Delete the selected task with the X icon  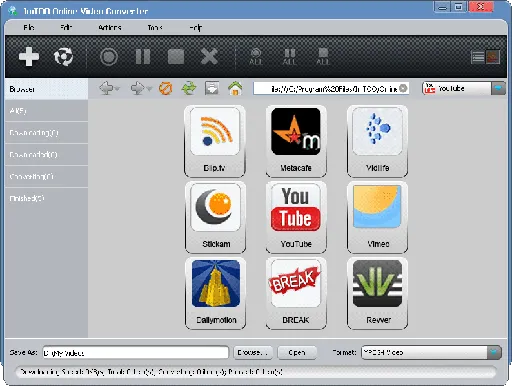point(209,56)
